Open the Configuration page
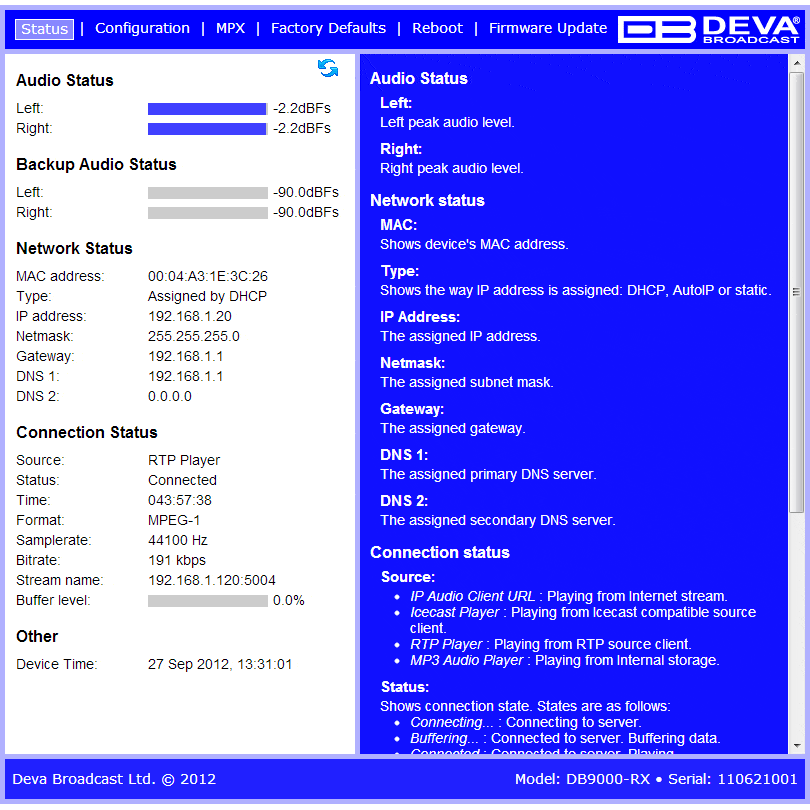The width and height of the screenshot is (810, 810). (x=142, y=29)
